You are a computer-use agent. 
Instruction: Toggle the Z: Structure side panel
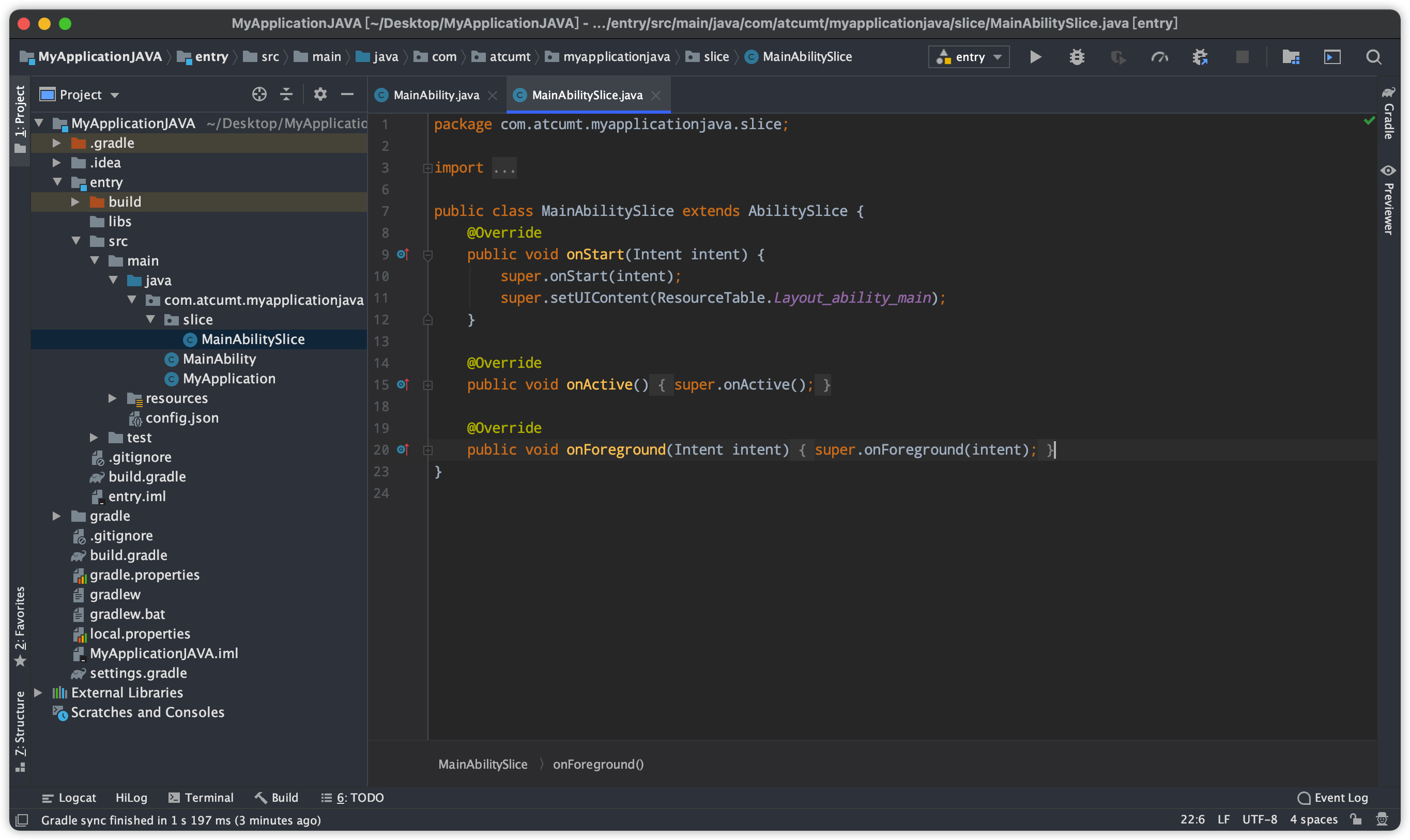(x=20, y=732)
